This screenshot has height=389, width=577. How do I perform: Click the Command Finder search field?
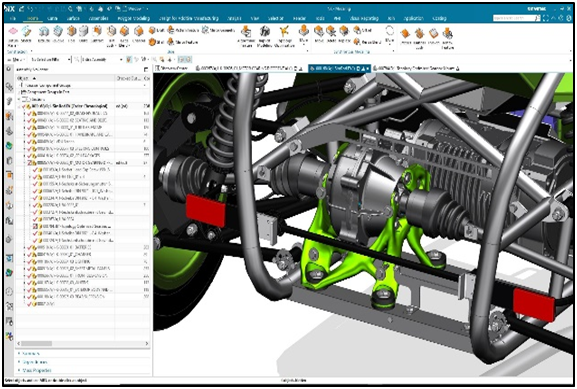(x=515, y=18)
